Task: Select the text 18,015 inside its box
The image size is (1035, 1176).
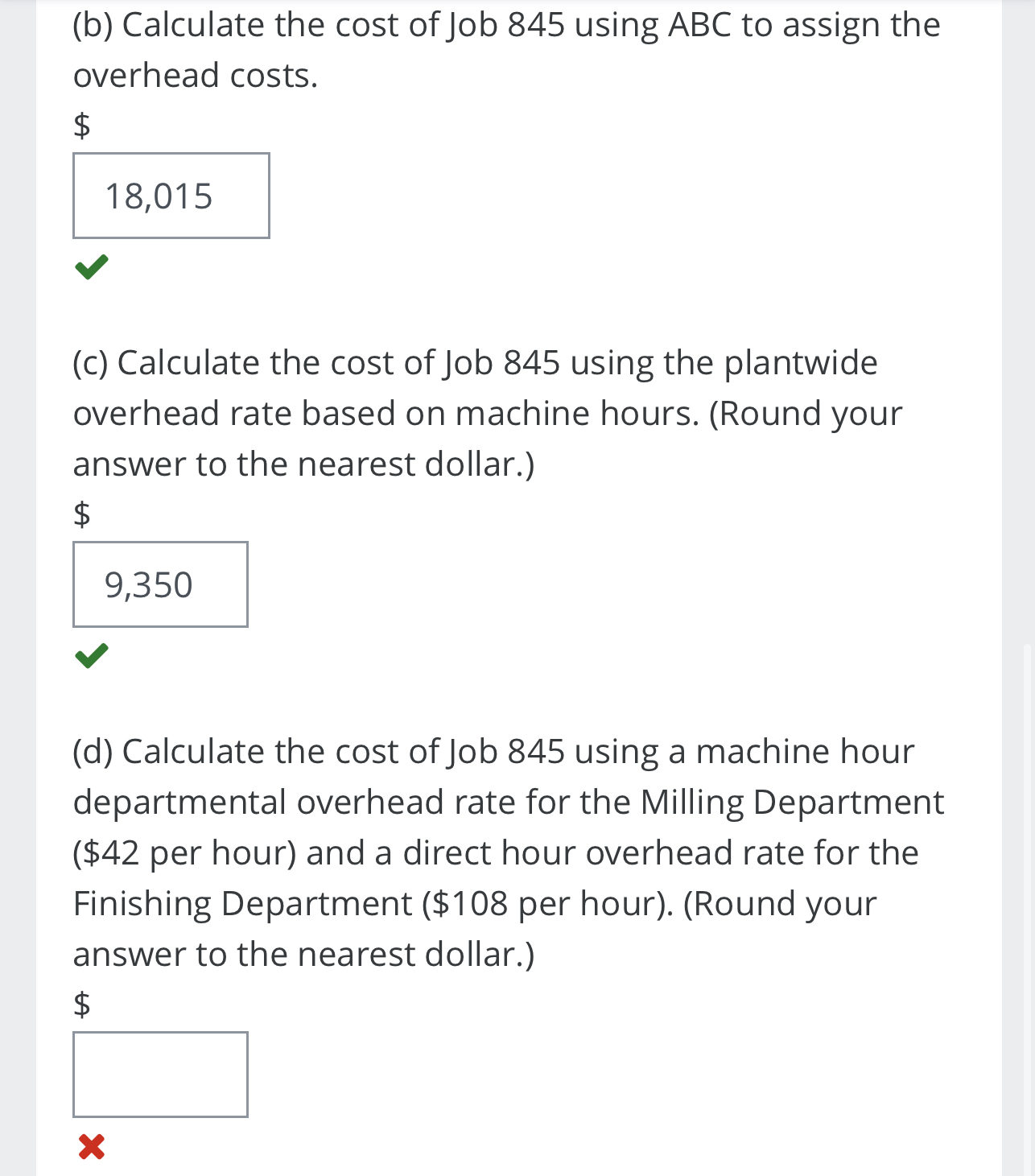Action: [x=159, y=196]
